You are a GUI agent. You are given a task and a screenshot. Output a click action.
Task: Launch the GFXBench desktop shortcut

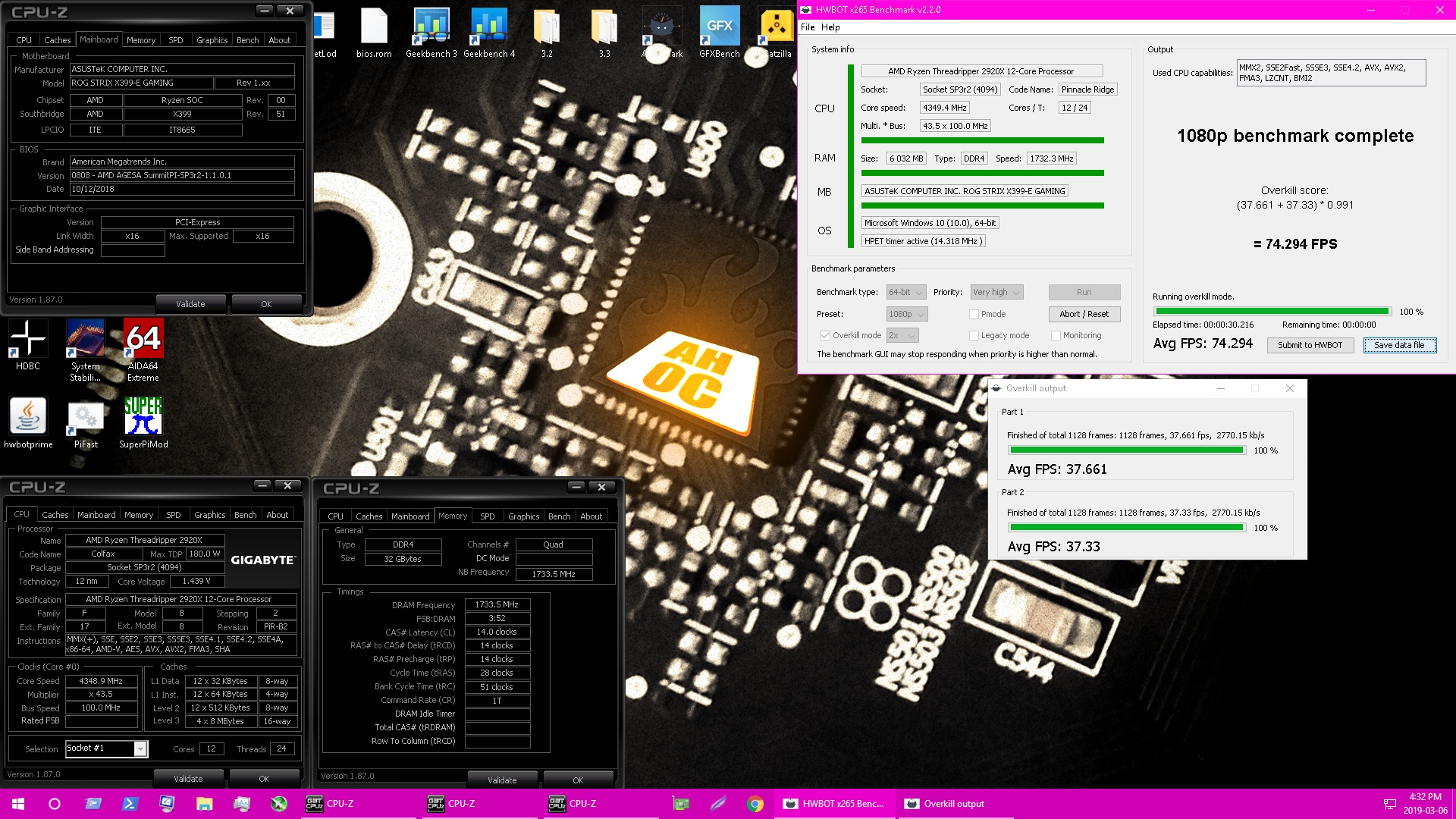point(720,33)
